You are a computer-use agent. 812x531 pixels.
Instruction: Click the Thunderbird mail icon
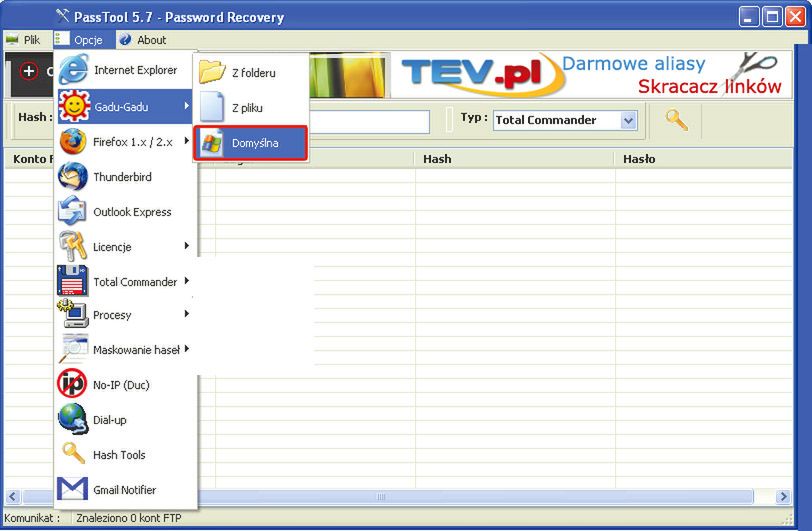click(x=72, y=176)
